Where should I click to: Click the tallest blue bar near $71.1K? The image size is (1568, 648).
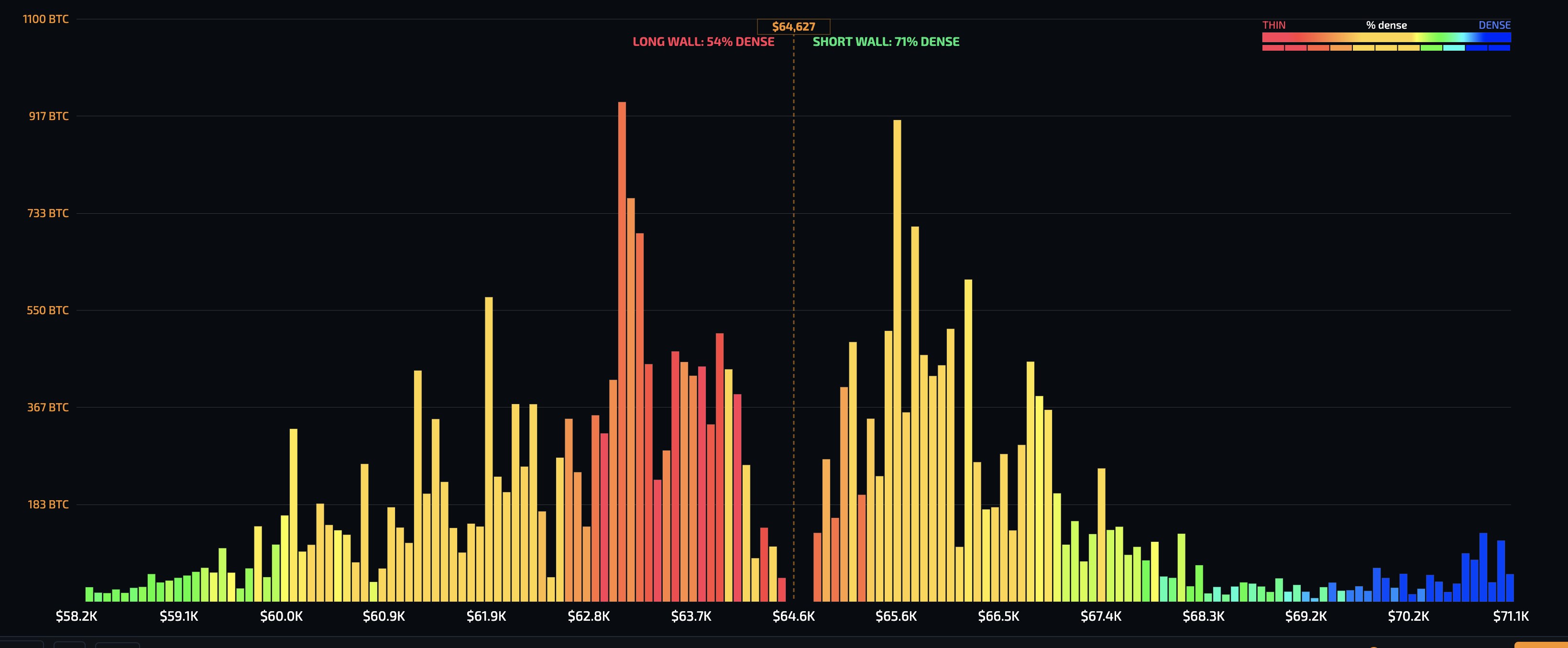point(1483,567)
